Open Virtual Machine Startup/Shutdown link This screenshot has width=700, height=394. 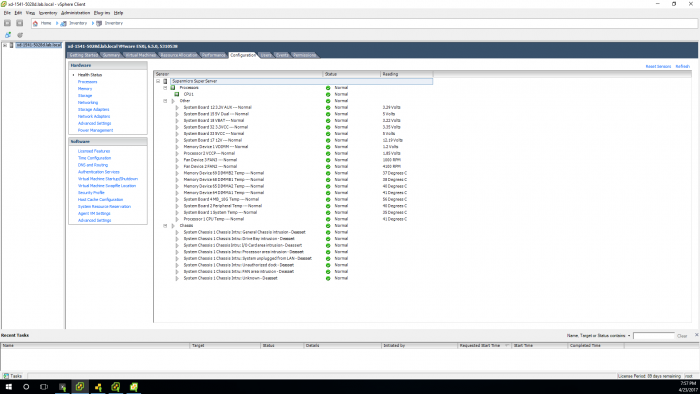point(108,179)
